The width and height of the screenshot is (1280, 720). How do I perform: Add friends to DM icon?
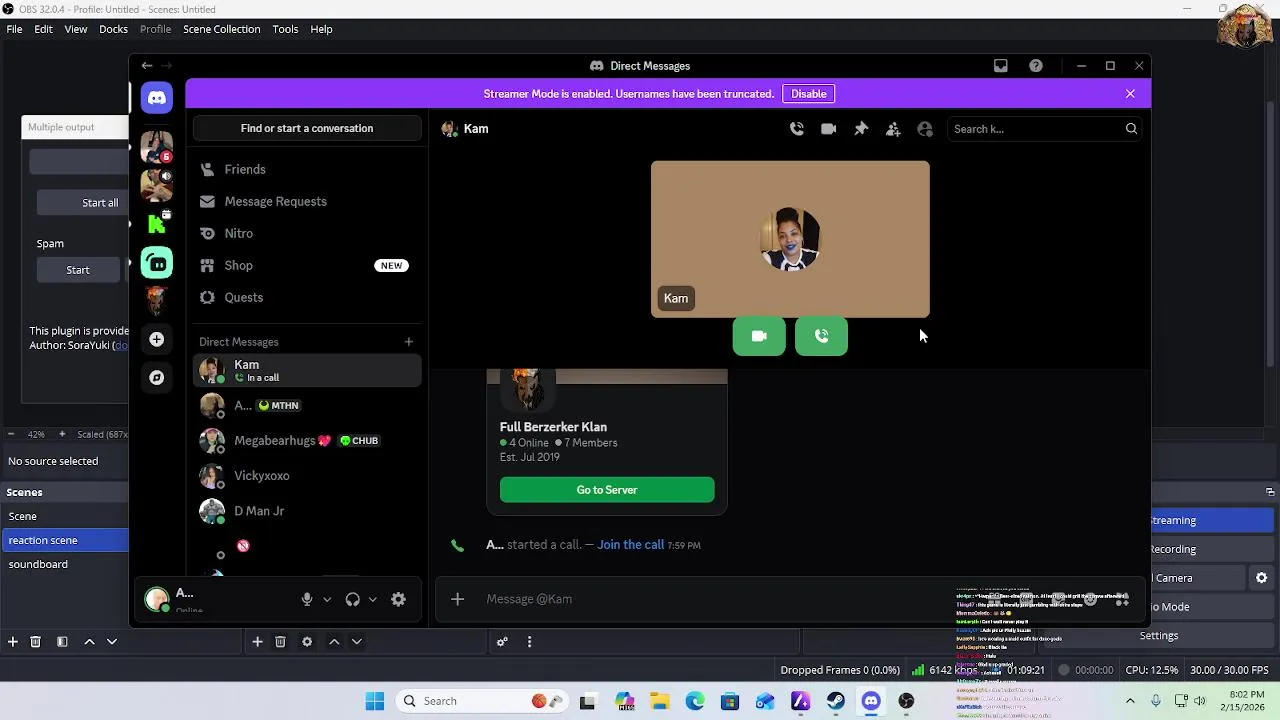point(893,129)
